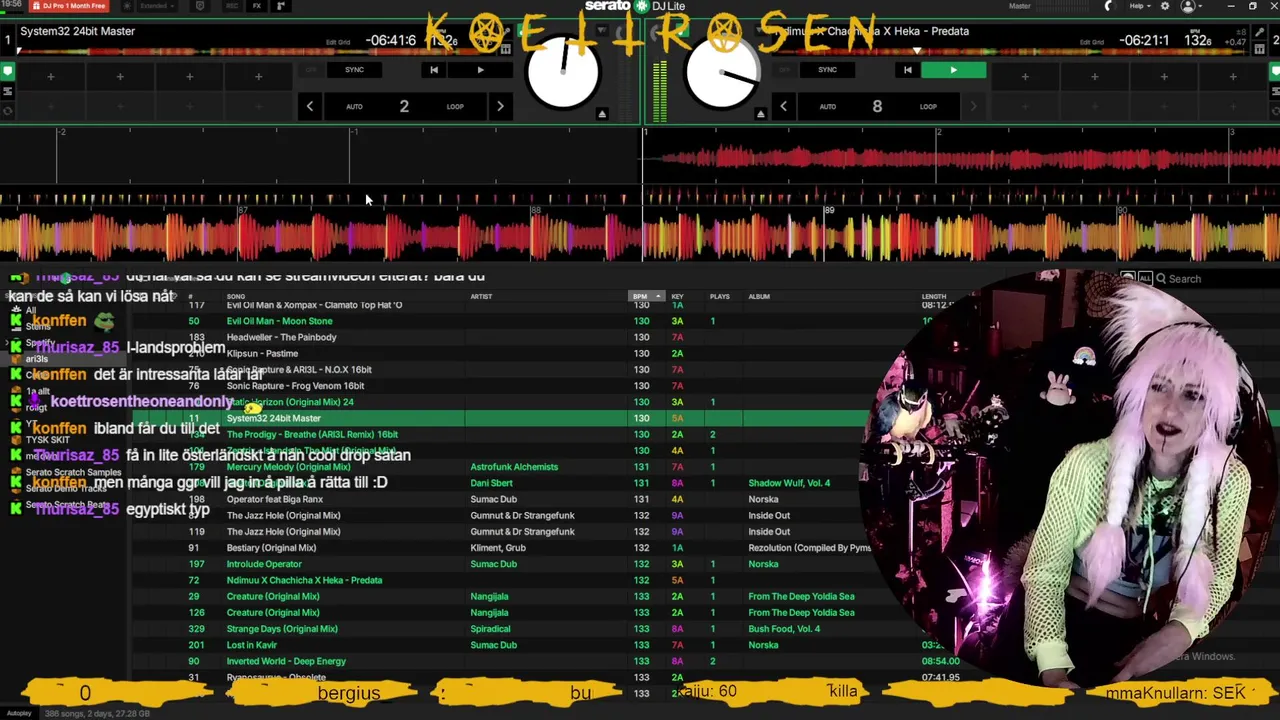Viewport: 1280px width, 720px height.
Task: Click the right deck virtual platter
Action: click(x=721, y=72)
